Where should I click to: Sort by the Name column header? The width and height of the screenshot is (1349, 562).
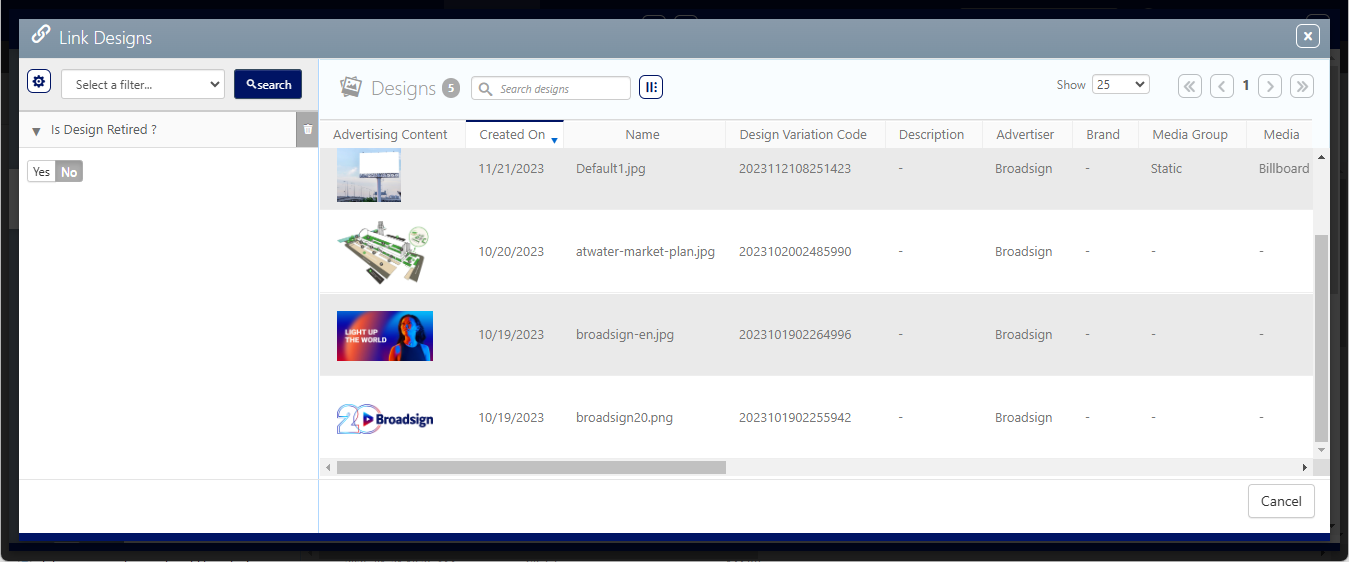coord(642,134)
